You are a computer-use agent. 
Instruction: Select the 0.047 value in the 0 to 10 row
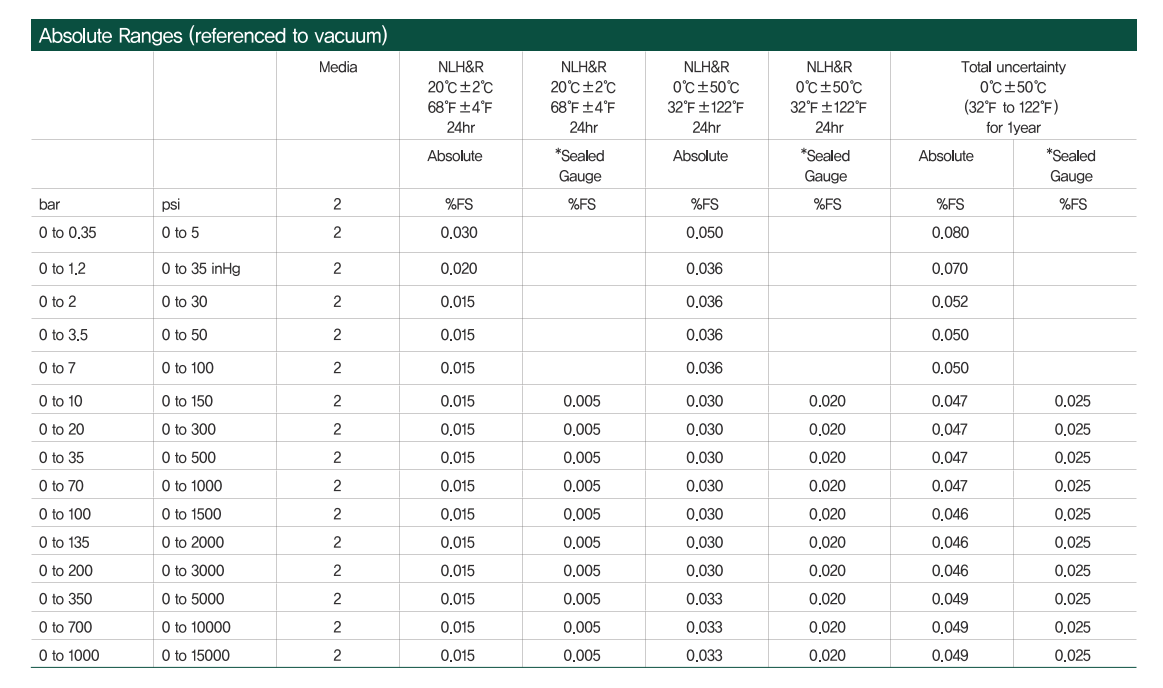(950, 401)
